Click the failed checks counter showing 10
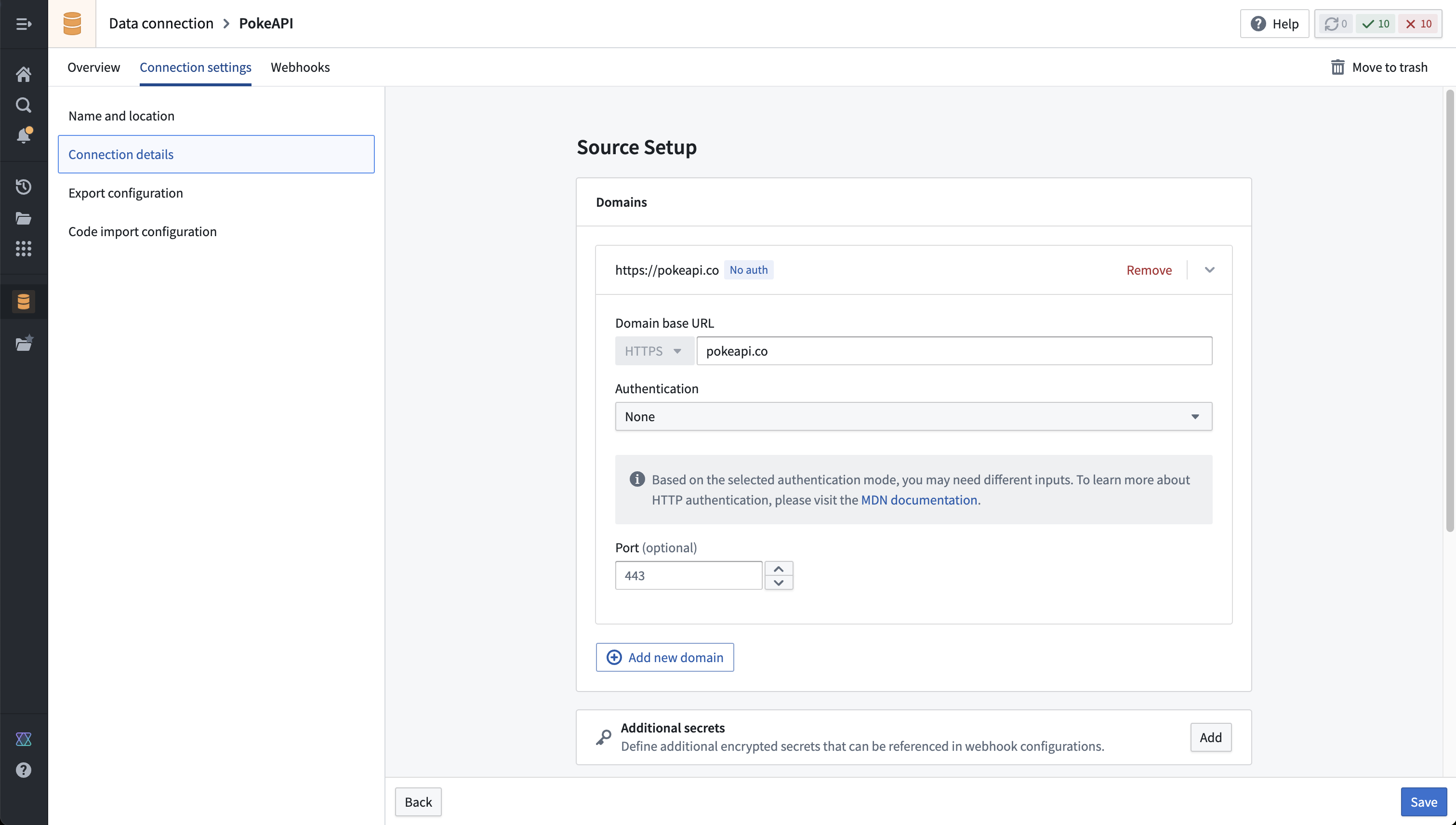Screen dimensions: 1456x825 [x=1418, y=24]
